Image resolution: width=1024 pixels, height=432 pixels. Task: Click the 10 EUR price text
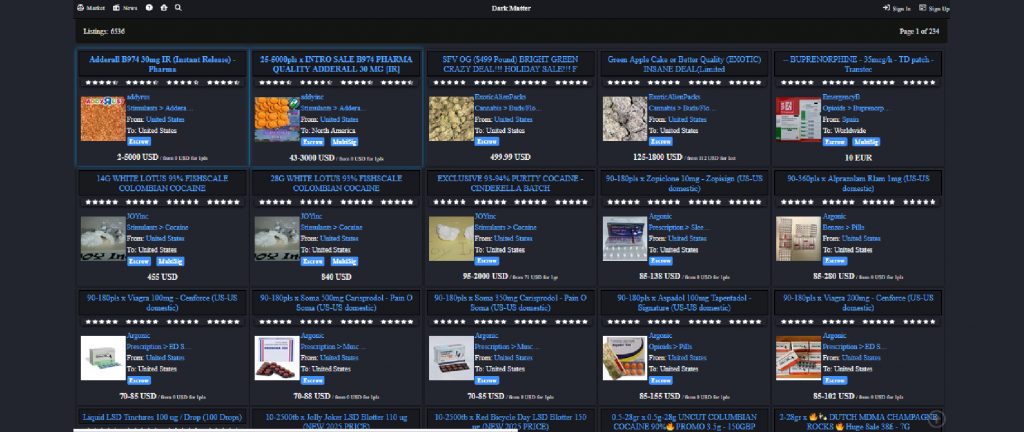point(858,157)
